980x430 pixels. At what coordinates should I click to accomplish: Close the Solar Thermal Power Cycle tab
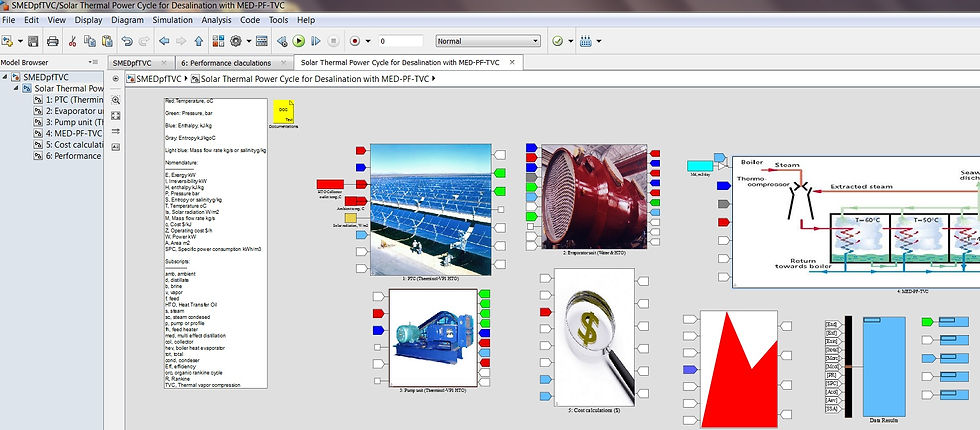coord(512,62)
